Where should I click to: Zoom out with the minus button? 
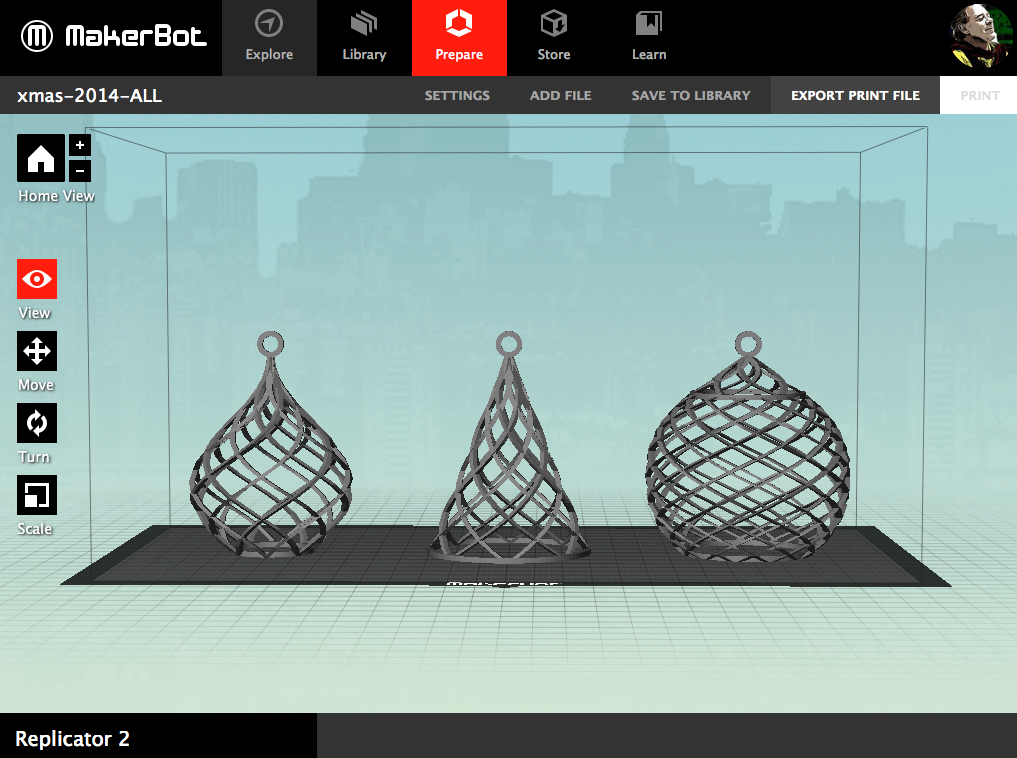(x=80, y=171)
